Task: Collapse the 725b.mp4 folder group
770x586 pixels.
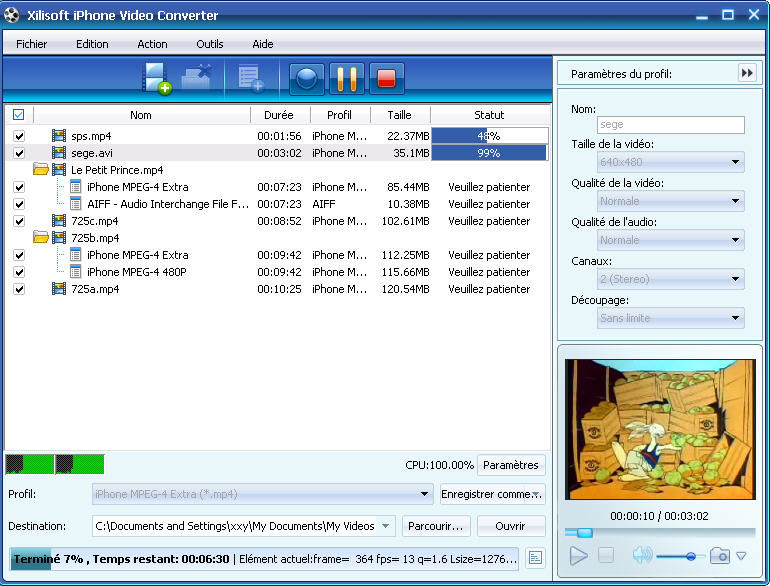Action: tap(41, 238)
